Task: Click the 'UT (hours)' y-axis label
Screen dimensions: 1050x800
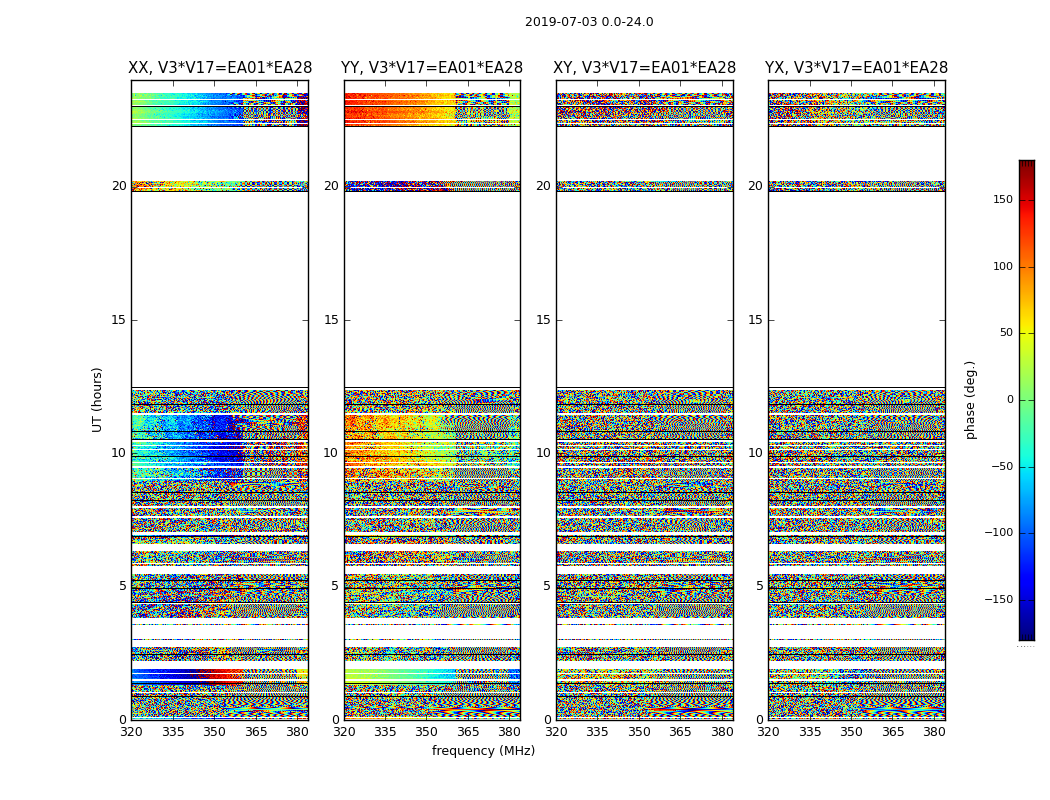Action: [97, 400]
